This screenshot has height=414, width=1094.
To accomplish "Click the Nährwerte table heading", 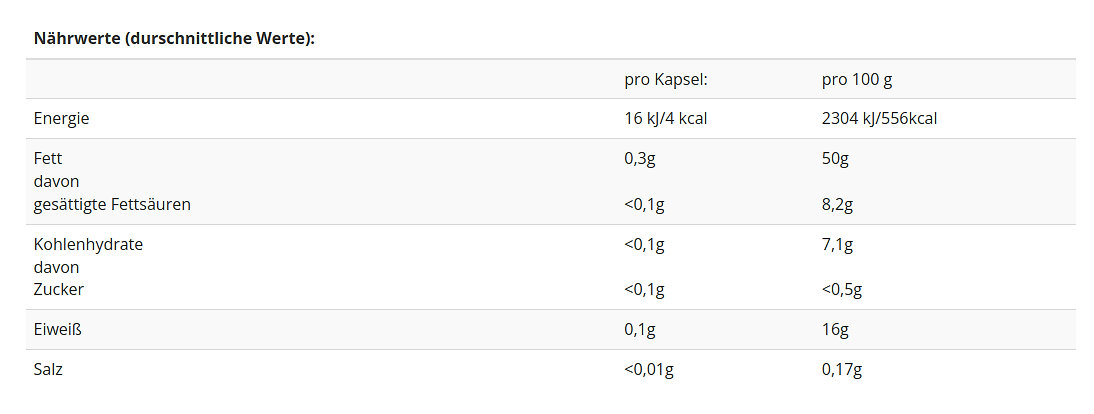I will 174,39.
